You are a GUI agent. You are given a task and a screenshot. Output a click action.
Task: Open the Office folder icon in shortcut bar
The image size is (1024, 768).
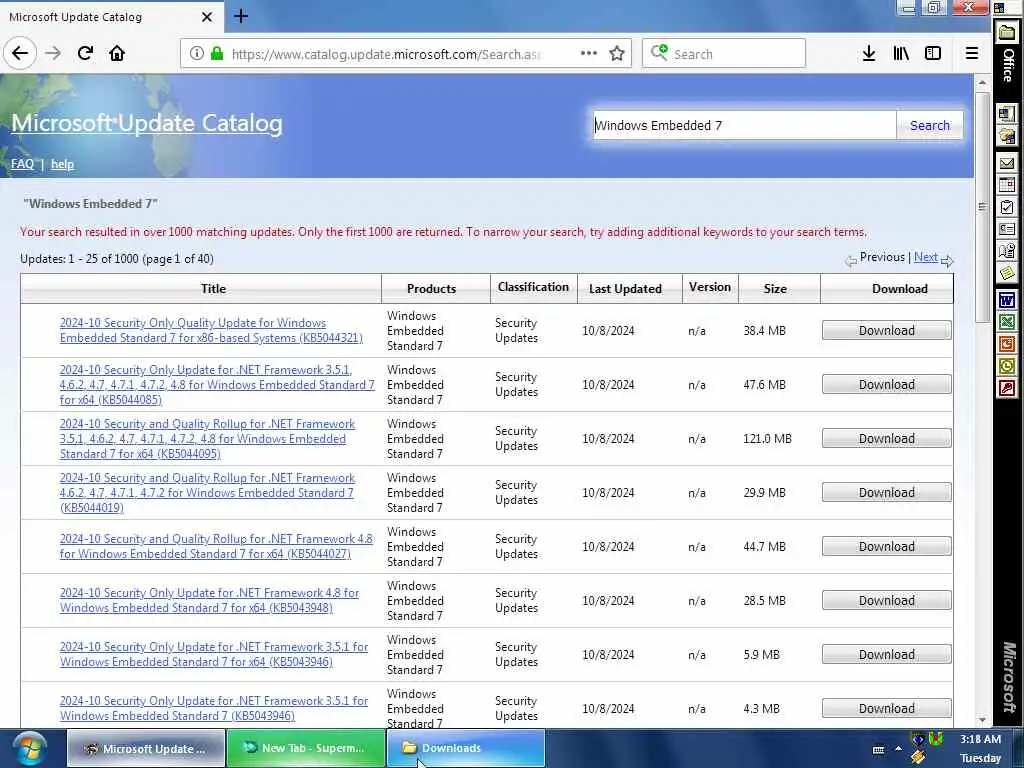1007,33
